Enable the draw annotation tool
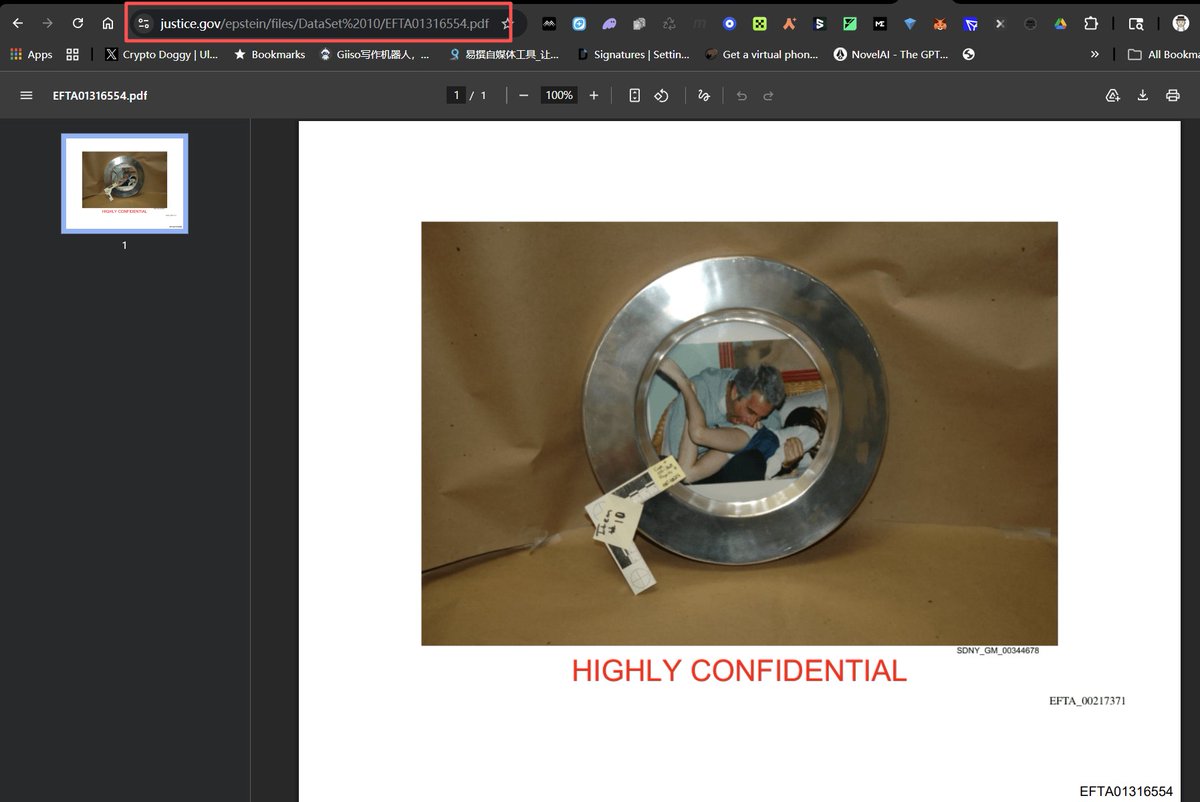 (704, 96)
